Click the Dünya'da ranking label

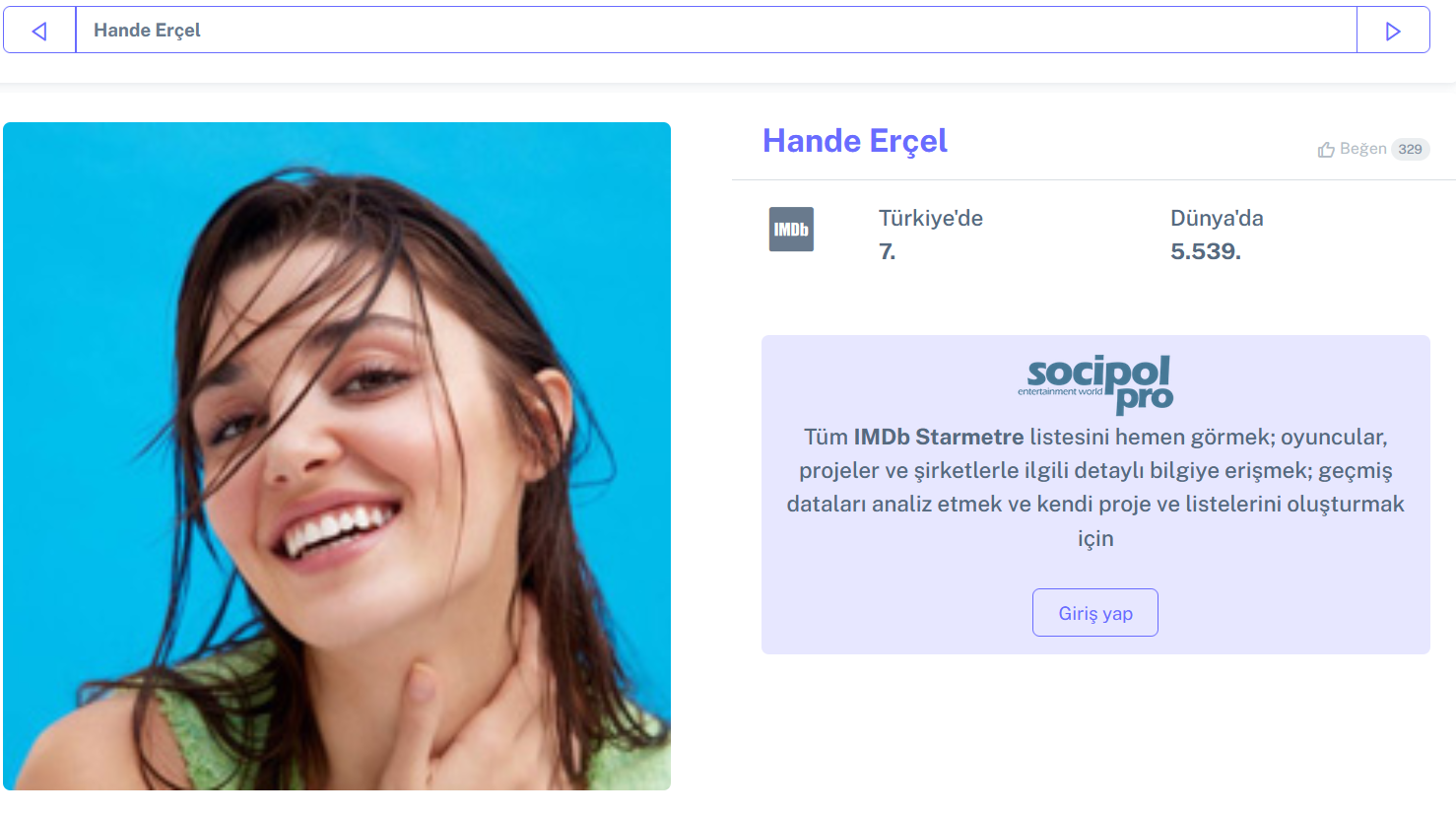(1217, 218)
